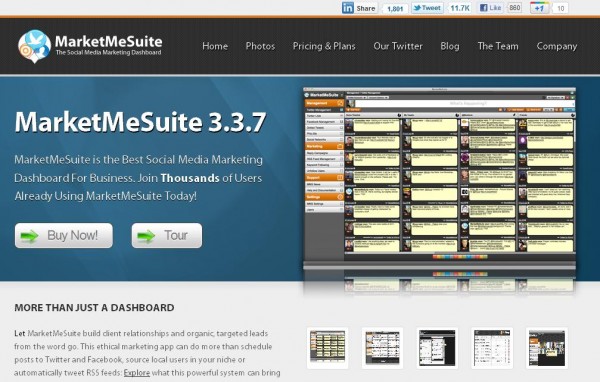Open the second screenshot thumbnail

[x=382, y=348]
